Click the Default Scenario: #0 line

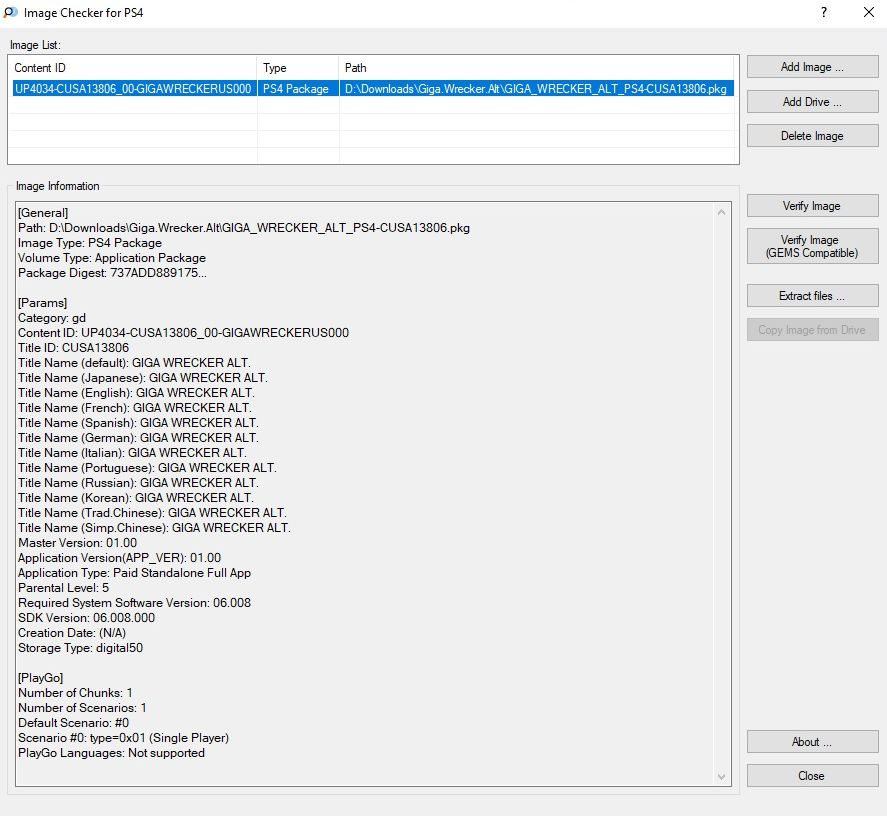[x=74, y=723]
